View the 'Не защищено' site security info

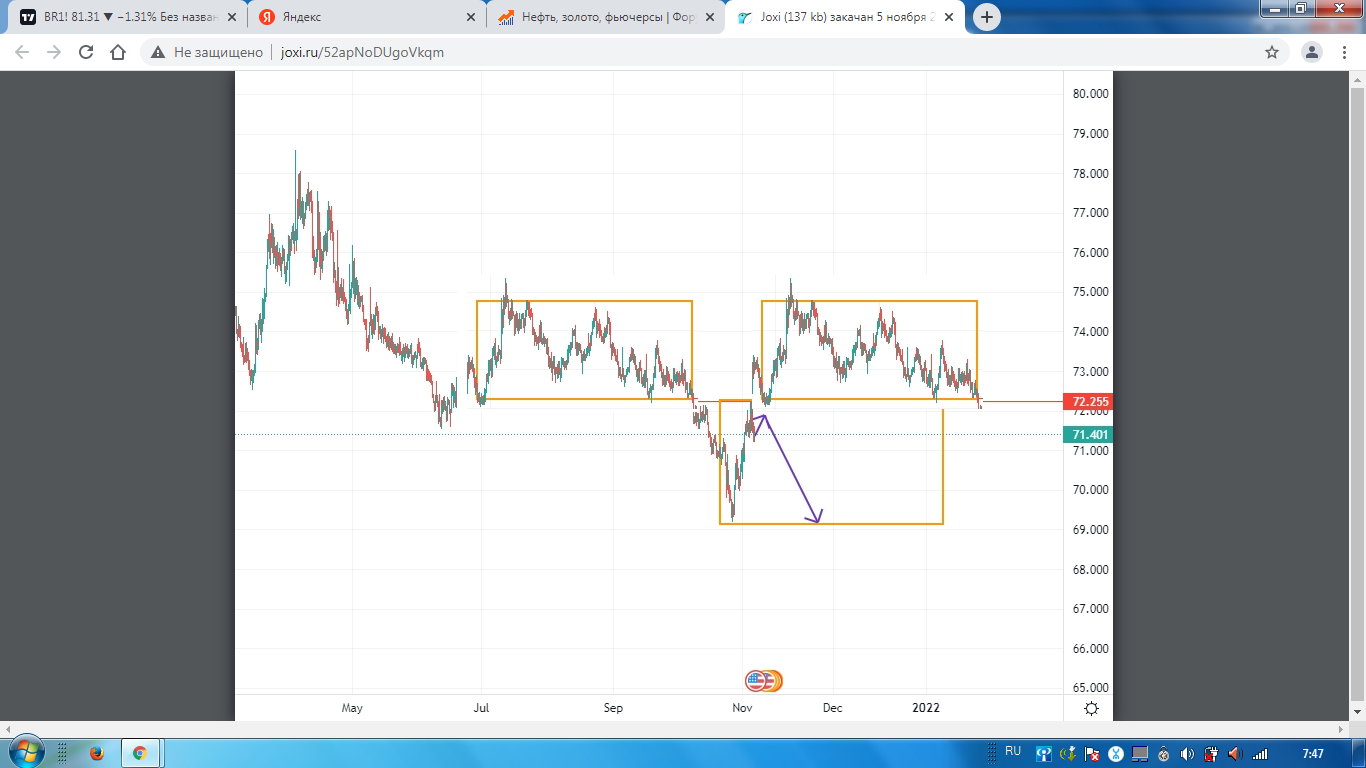[207, 52]
